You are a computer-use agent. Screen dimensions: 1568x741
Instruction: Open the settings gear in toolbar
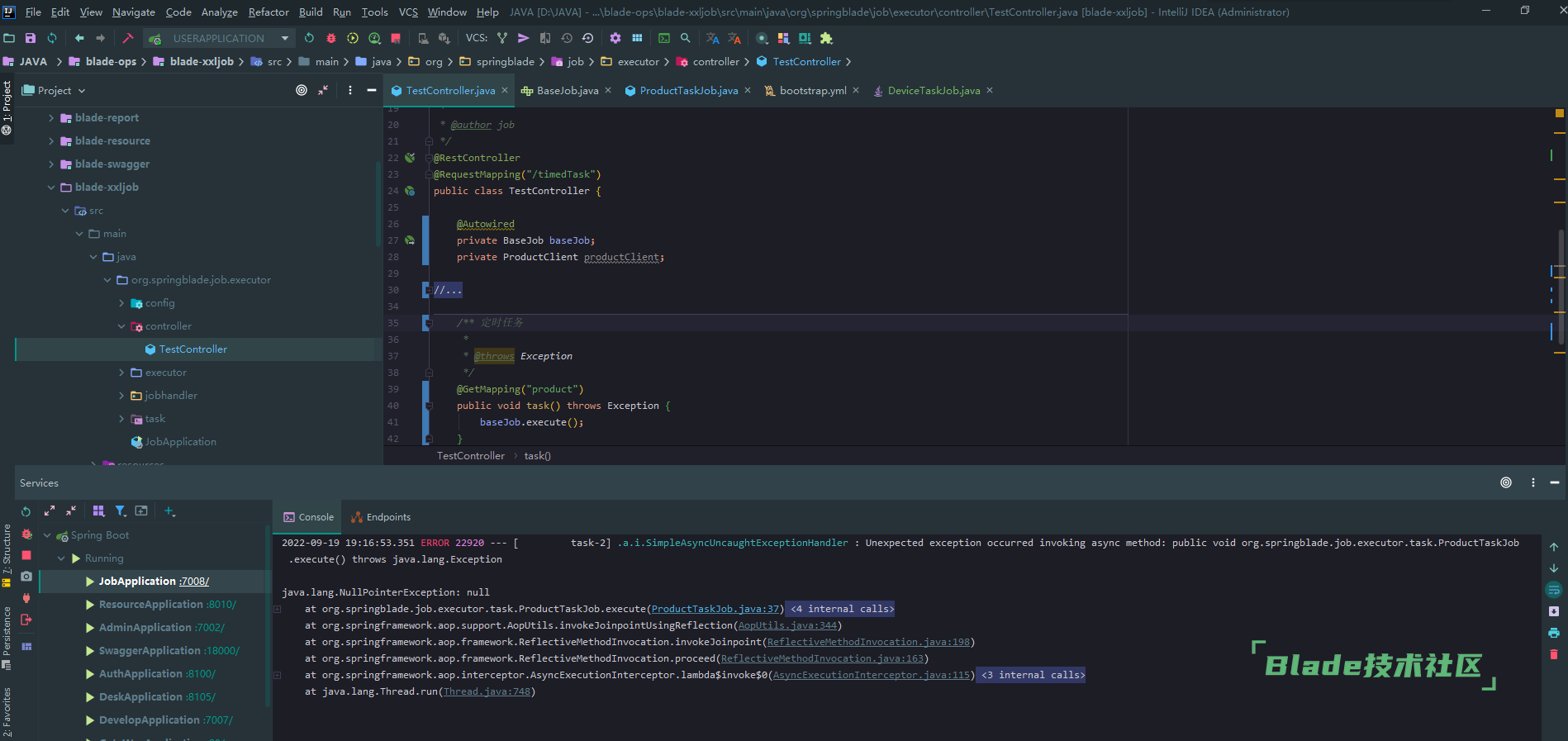615,38
